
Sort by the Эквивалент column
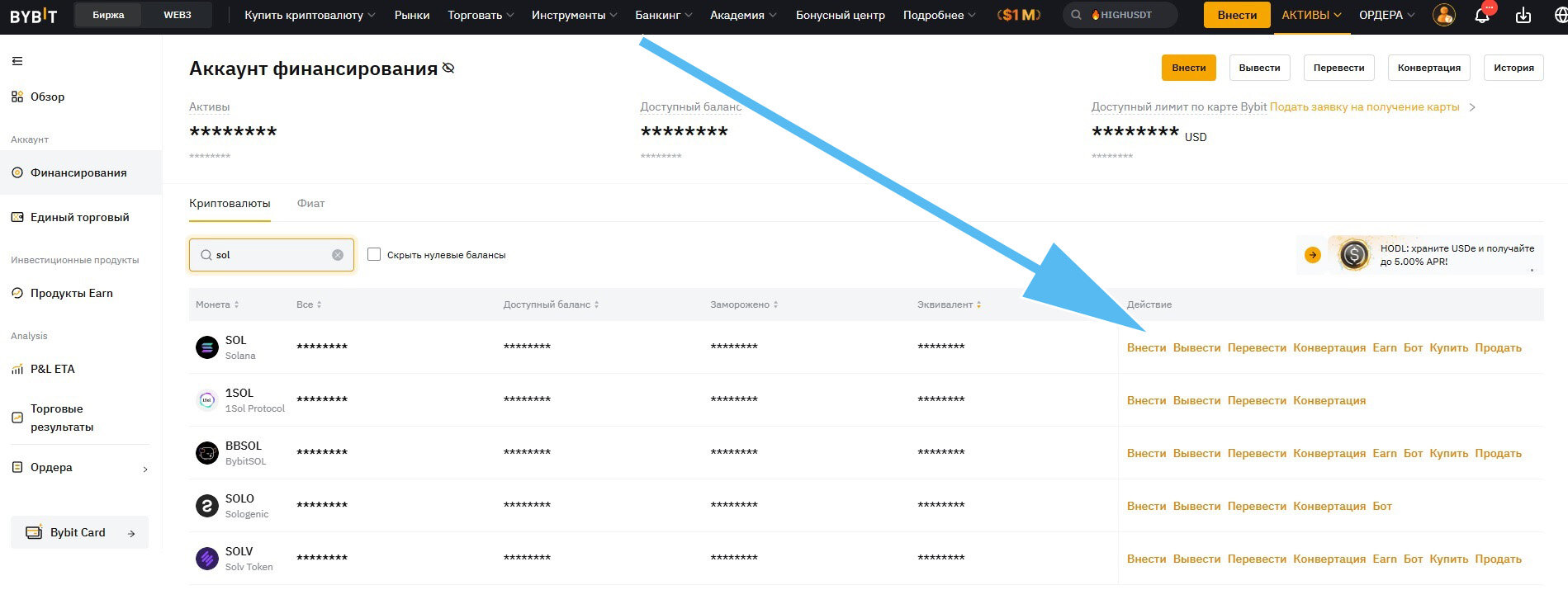(949, 304)
